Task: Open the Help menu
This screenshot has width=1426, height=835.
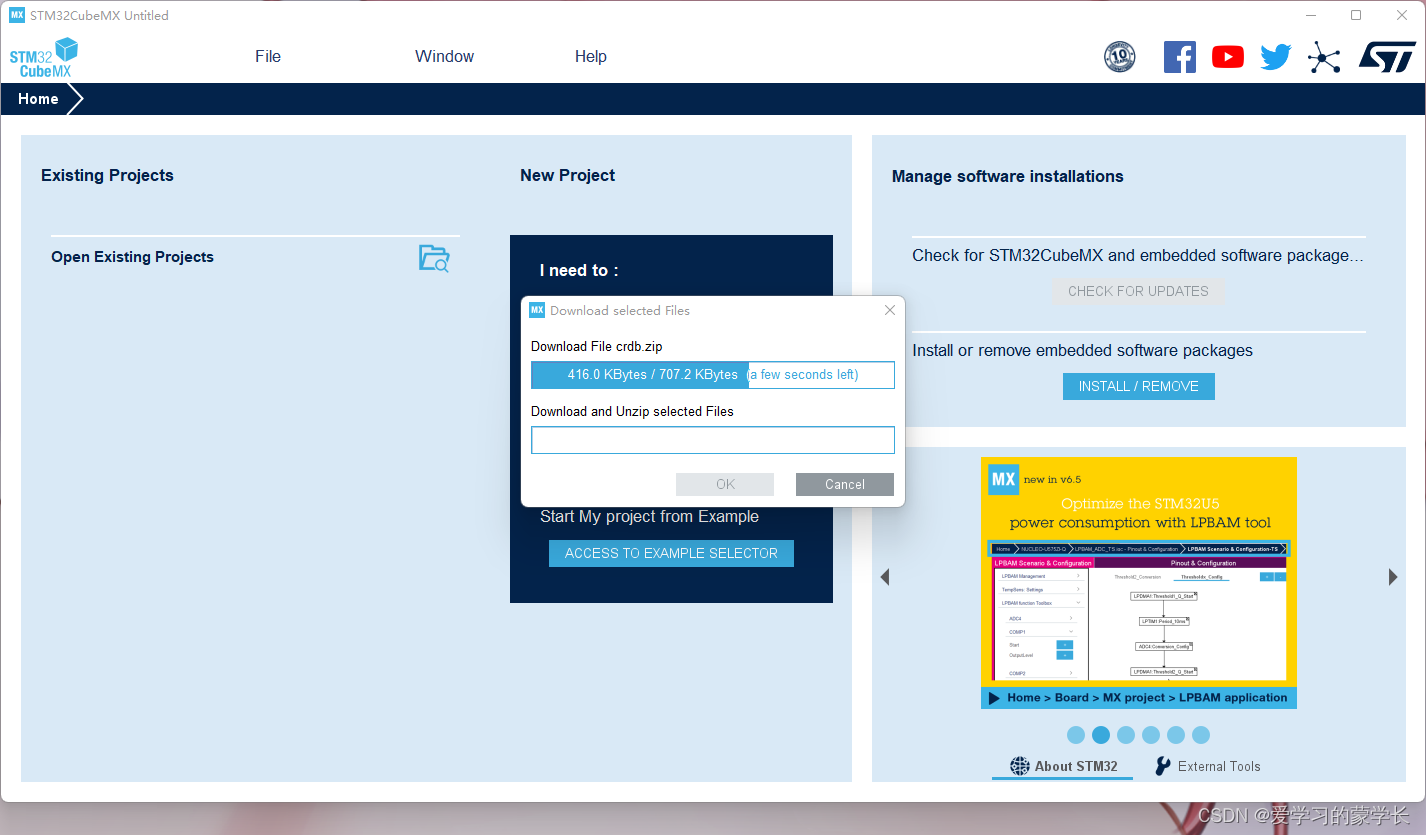Action: 591,56
